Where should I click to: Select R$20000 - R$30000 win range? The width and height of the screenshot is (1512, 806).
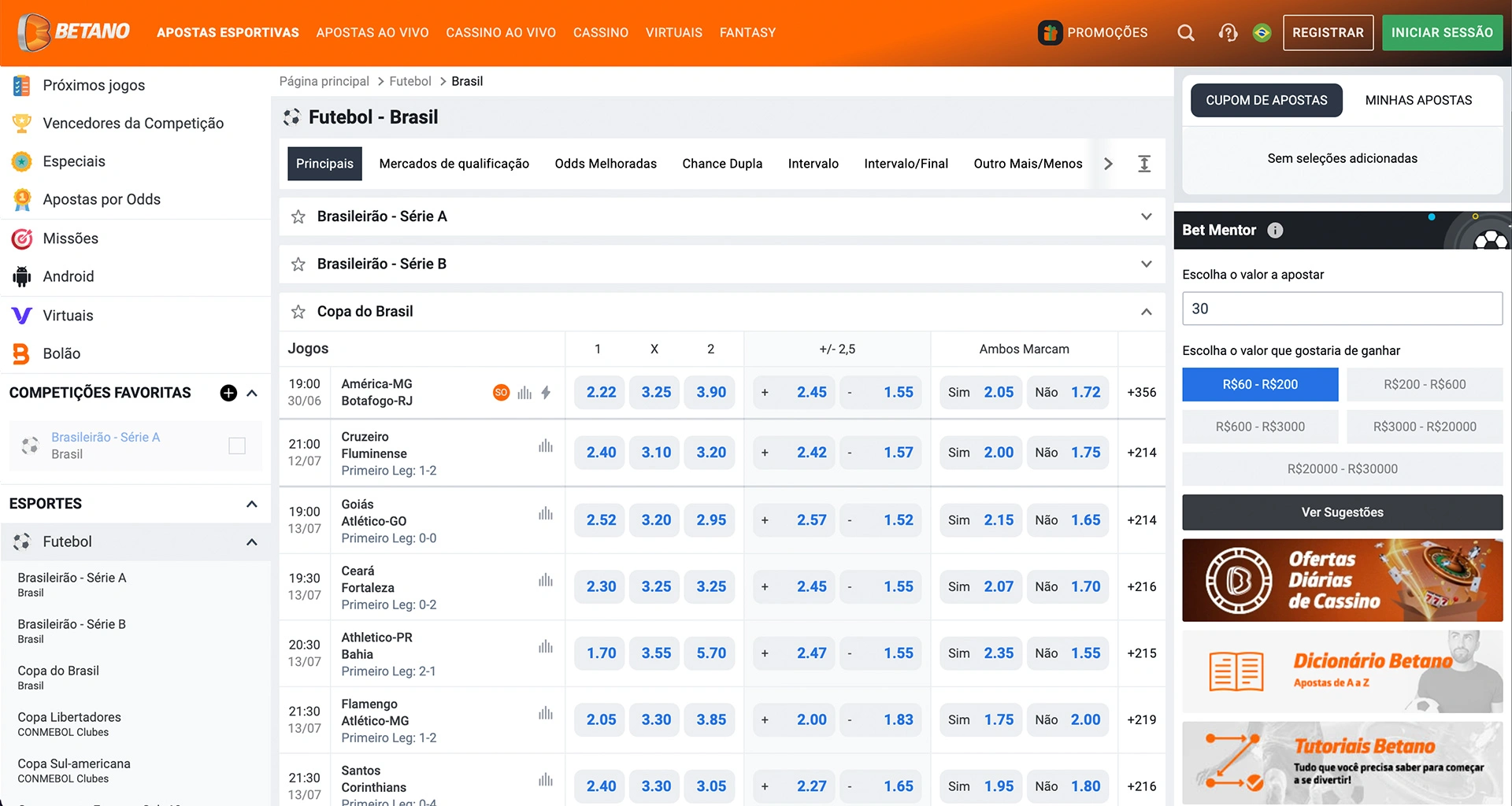pyautogui.click(x=1343, y=469)
